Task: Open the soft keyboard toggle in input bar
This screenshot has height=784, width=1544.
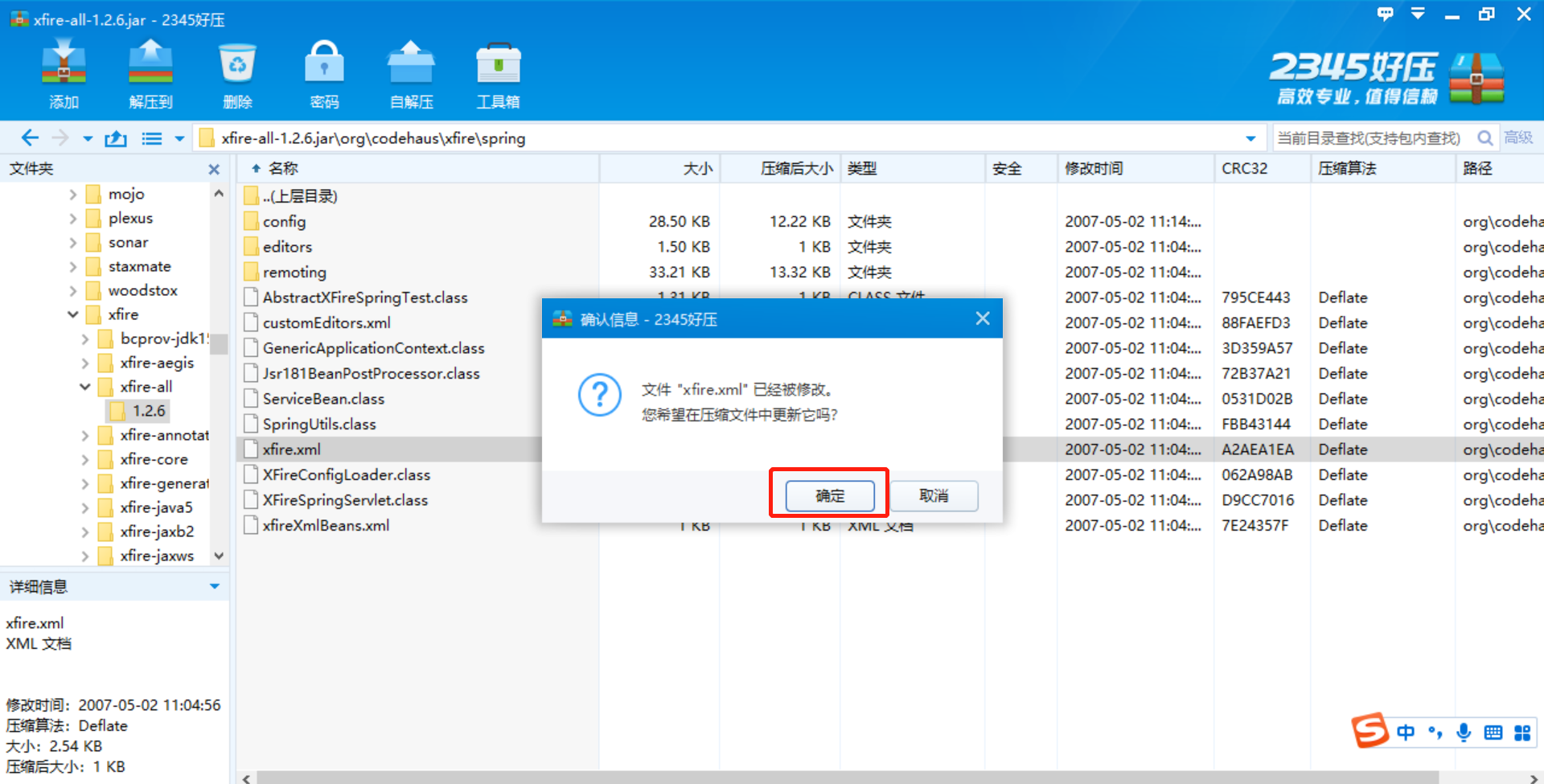Action: [x=1493, y=733]
